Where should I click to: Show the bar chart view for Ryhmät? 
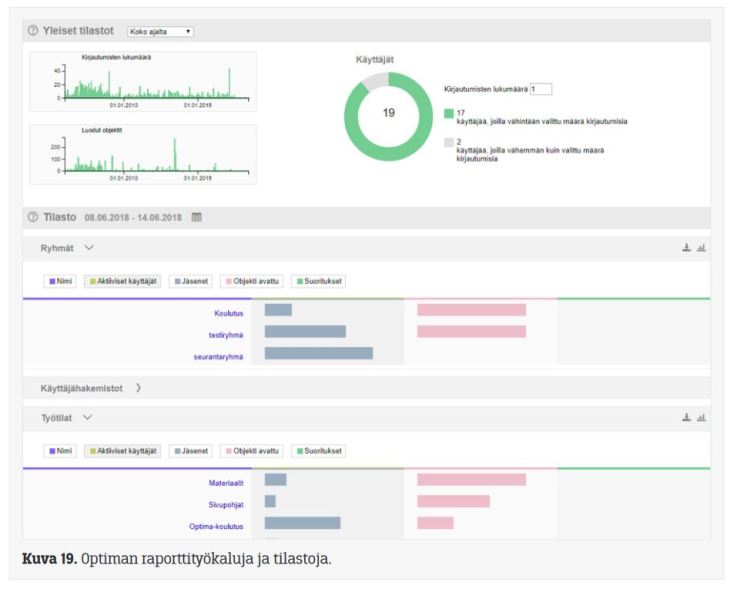(x=701, y=248)
